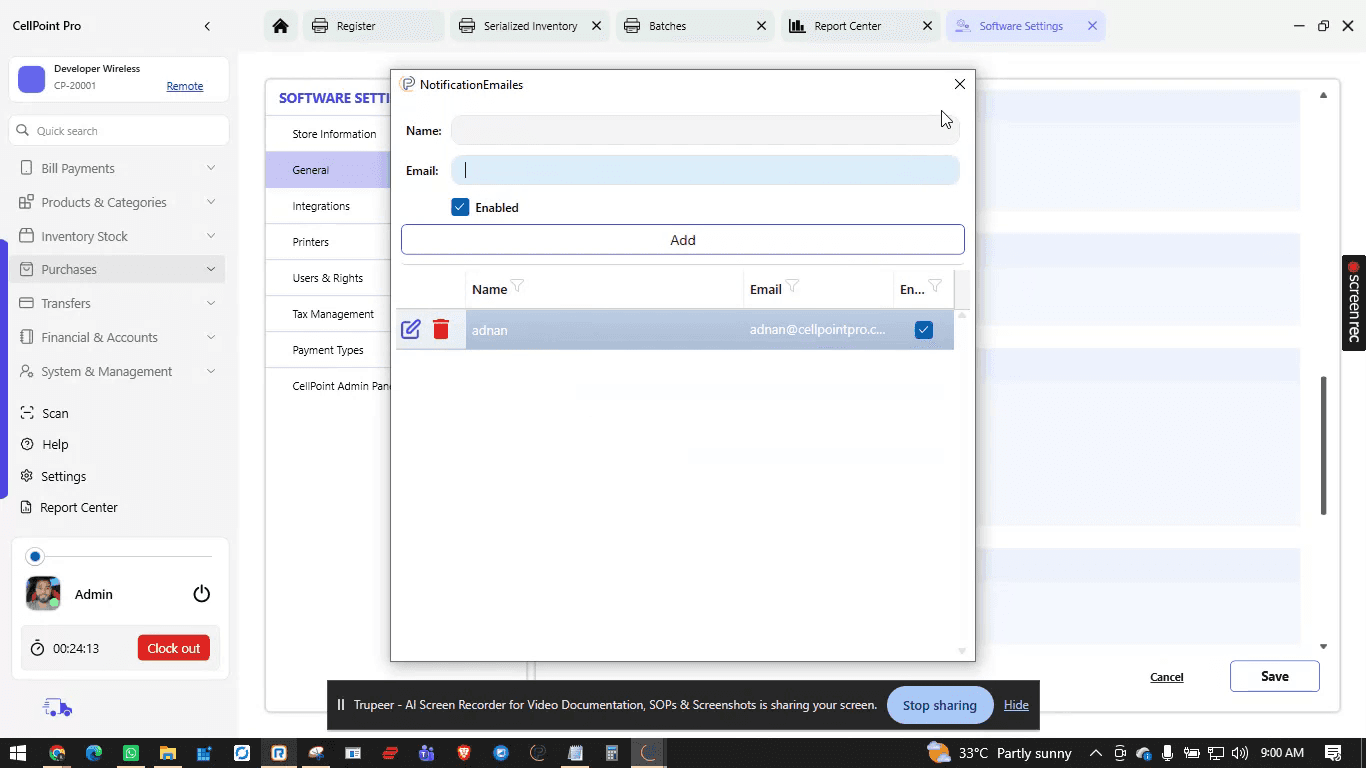1366x768 pixels.
Task: Open Payment Types settings section
Action: point(328,350)
